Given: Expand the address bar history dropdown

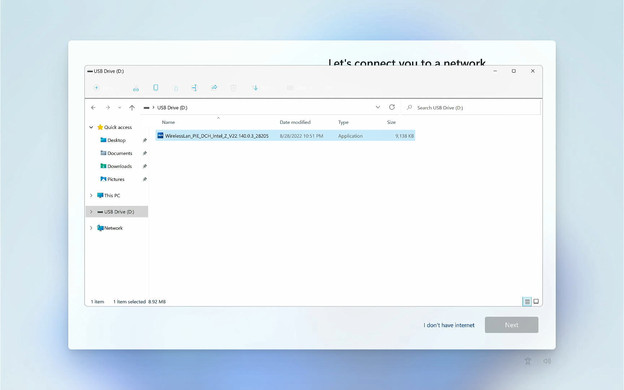Looking at the screenshot, I should pyautogui.click(x=378, y=107).
